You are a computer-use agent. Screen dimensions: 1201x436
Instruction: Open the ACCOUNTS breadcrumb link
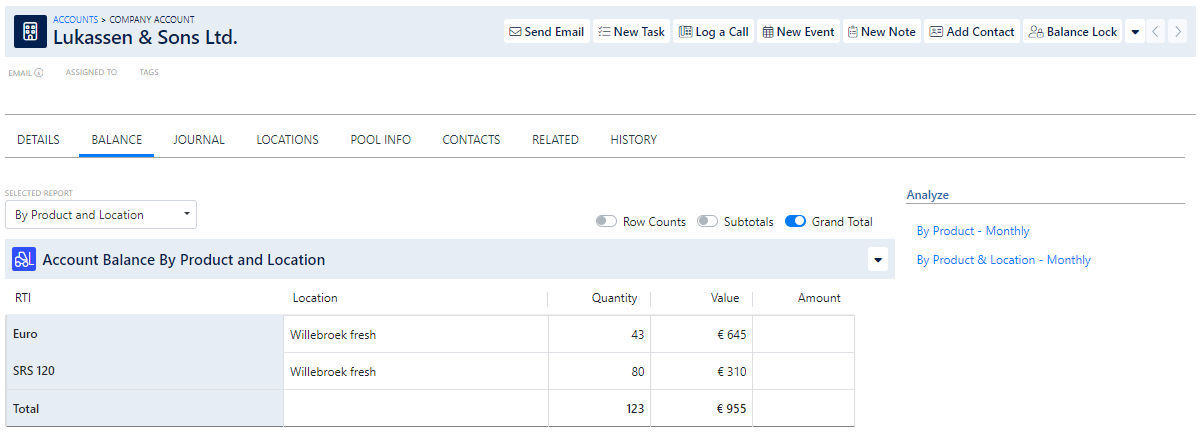pyautogui.click(x=77, y=19)
